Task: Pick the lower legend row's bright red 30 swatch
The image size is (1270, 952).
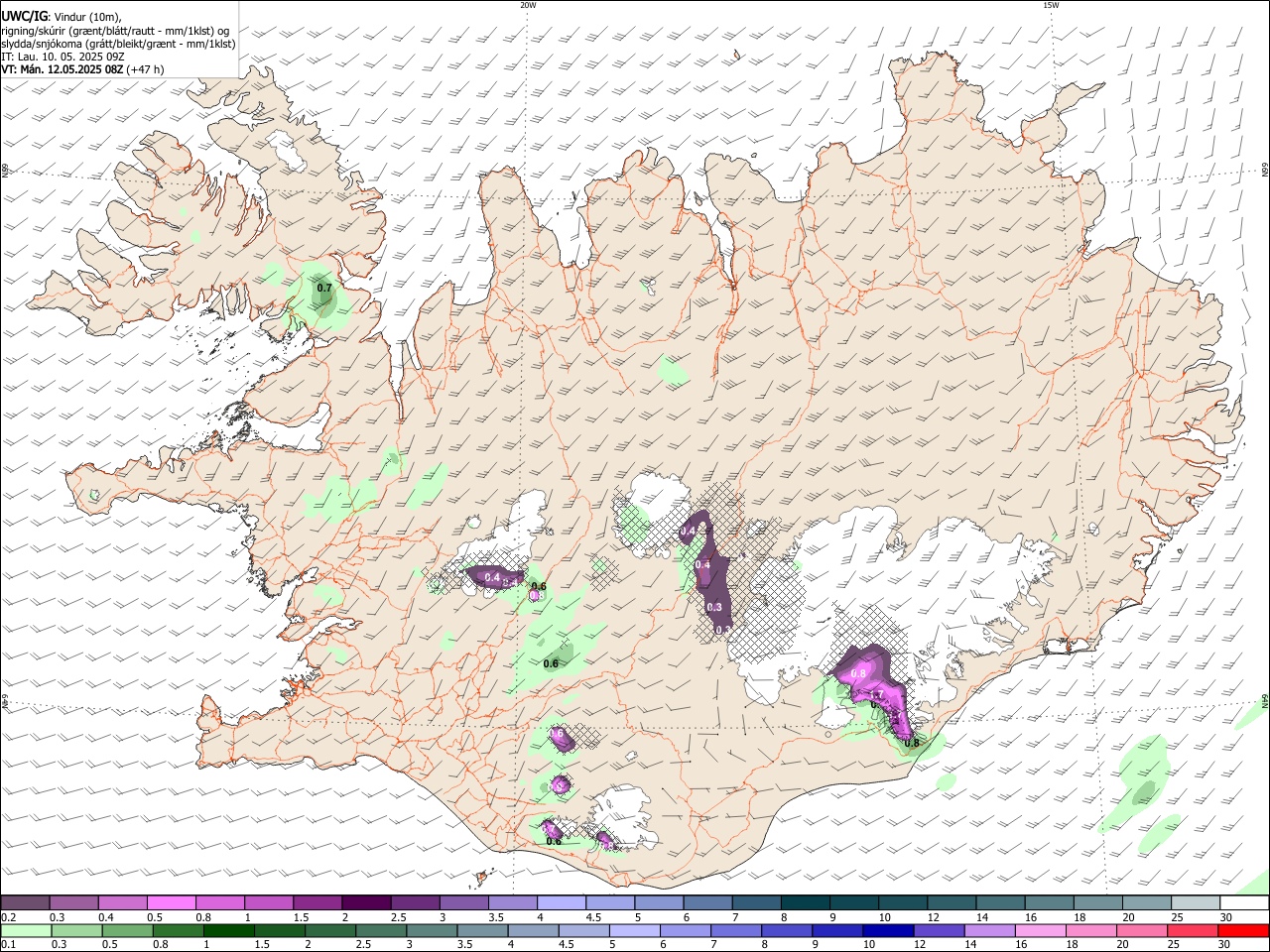Action: coord(1243,931)
